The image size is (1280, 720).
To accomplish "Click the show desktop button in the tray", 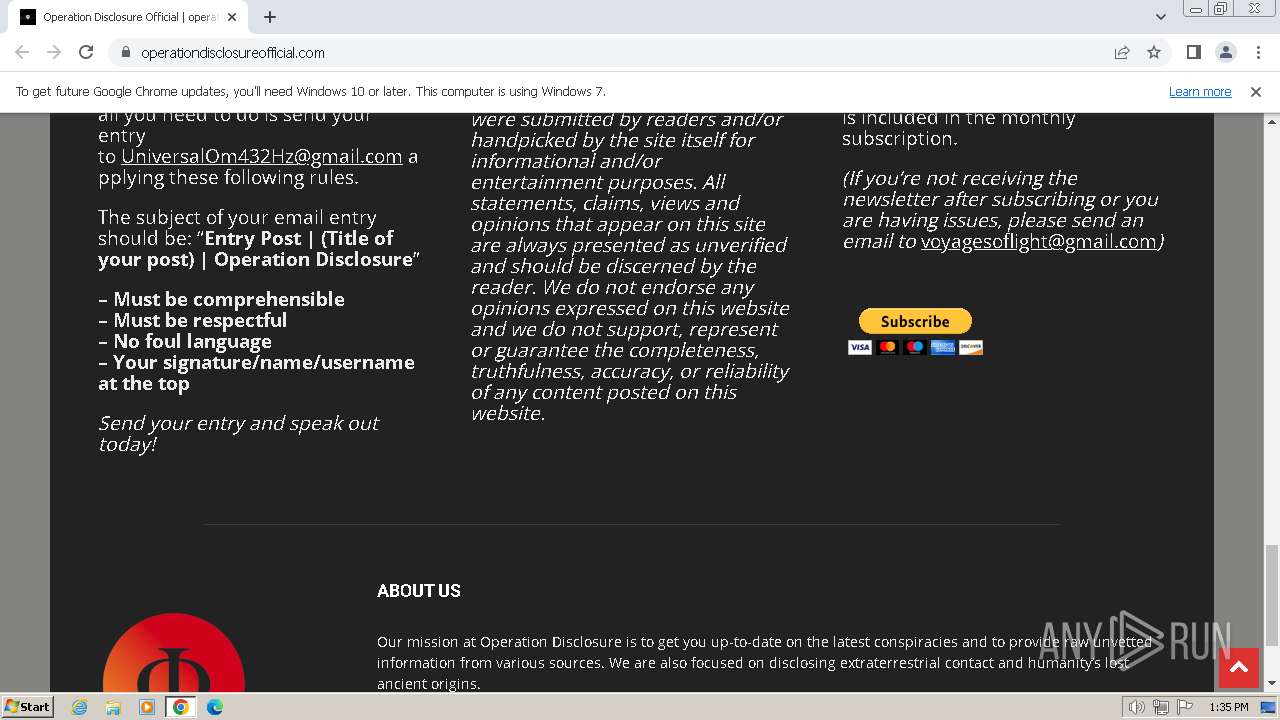I will point(1269,707).
